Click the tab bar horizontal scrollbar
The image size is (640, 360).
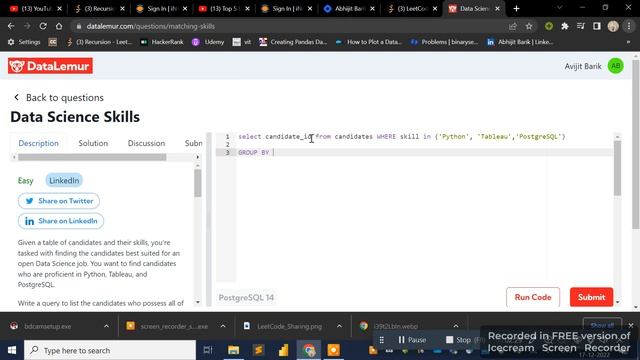click(x=92, y=157)
